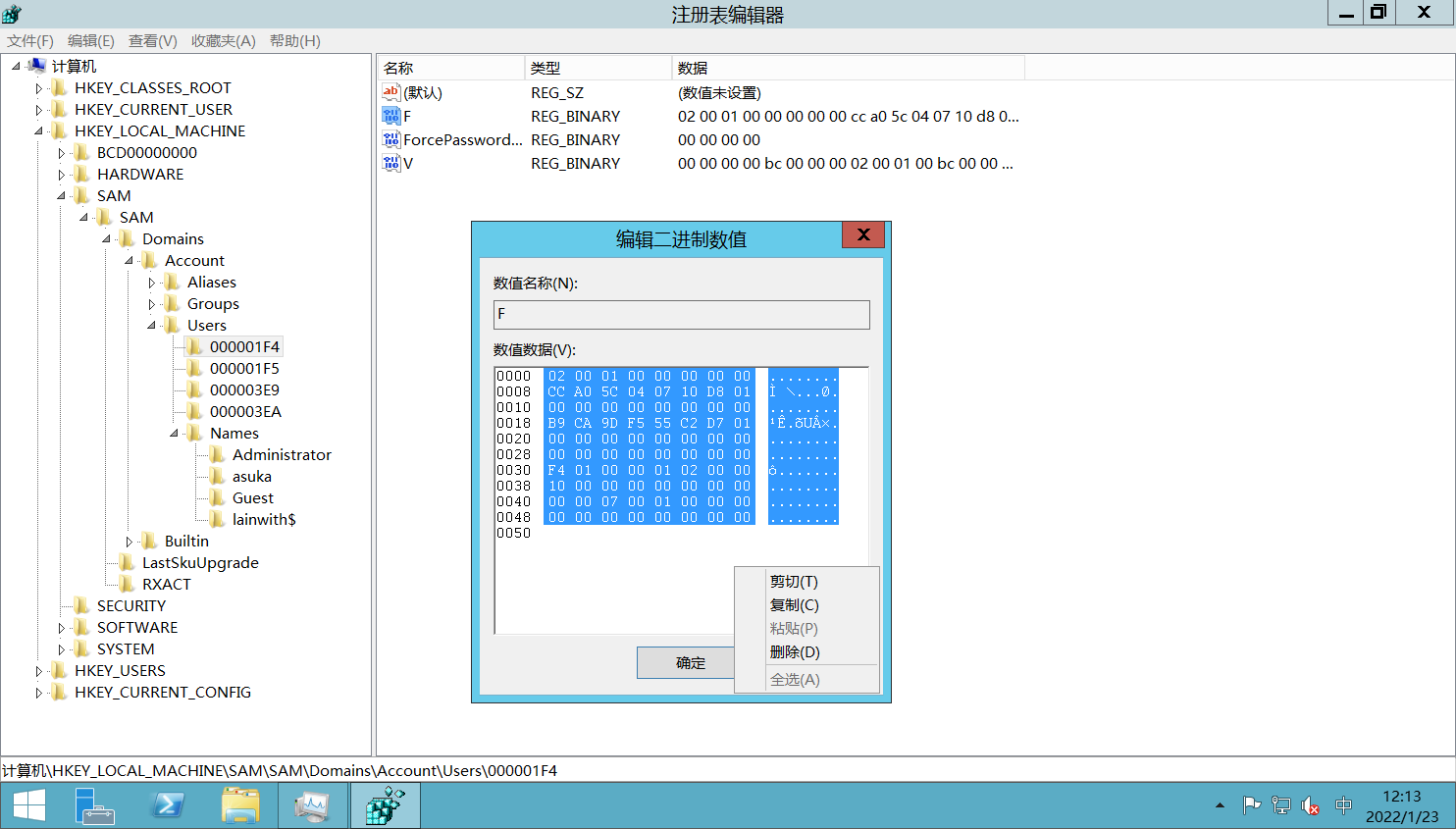The image size is (1456, 829).
Task: Expand Builtin node
Action: click(130, 542)
